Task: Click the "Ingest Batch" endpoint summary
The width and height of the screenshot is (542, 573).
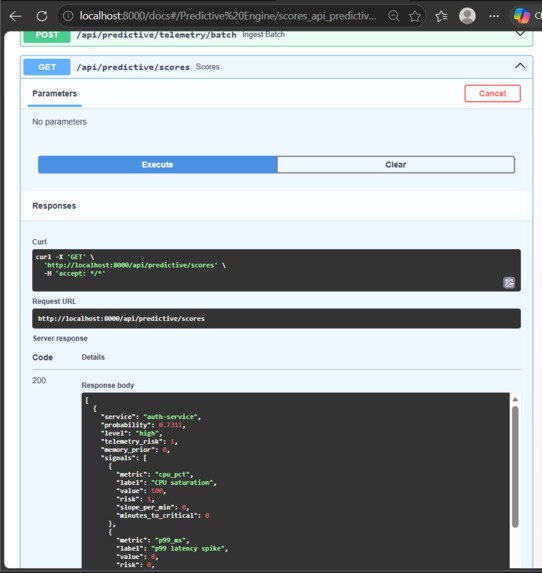Action: point(264,34)
